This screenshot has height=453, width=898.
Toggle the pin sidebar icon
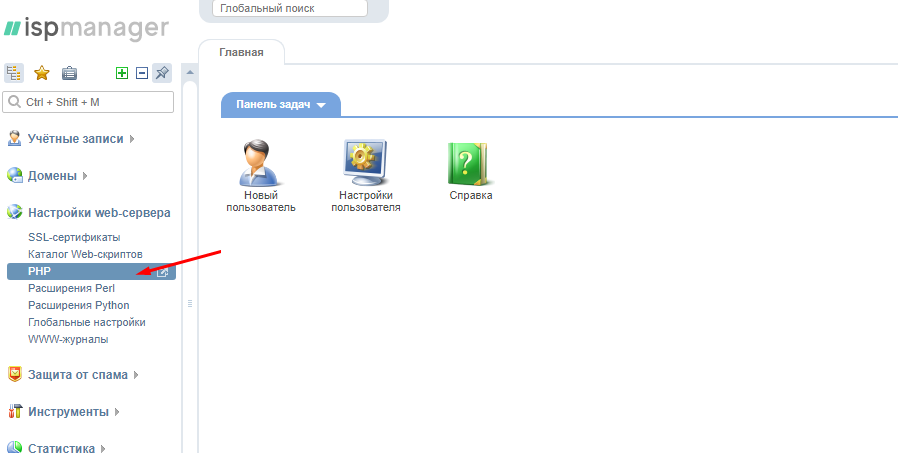[162, 73]
